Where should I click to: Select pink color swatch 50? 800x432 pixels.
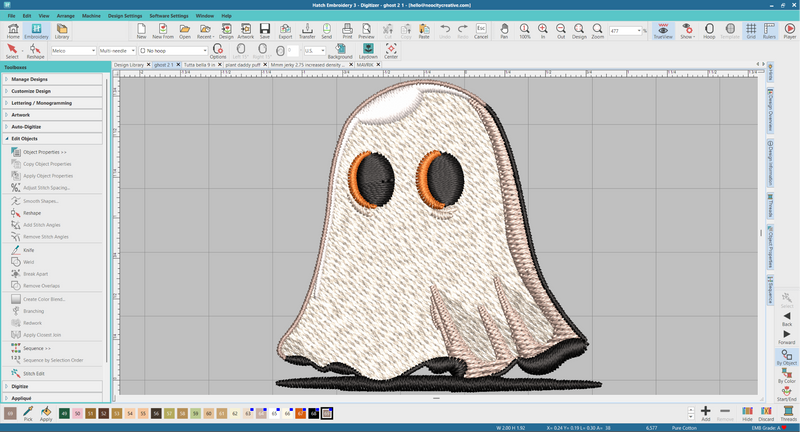pyautogui.click(x=78, y=413)
